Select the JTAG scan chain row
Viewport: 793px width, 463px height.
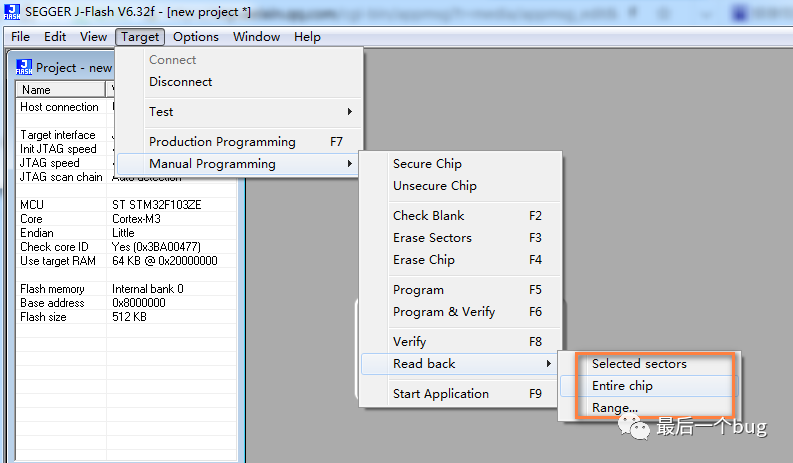pyautogui.click(x=61, y=177)
